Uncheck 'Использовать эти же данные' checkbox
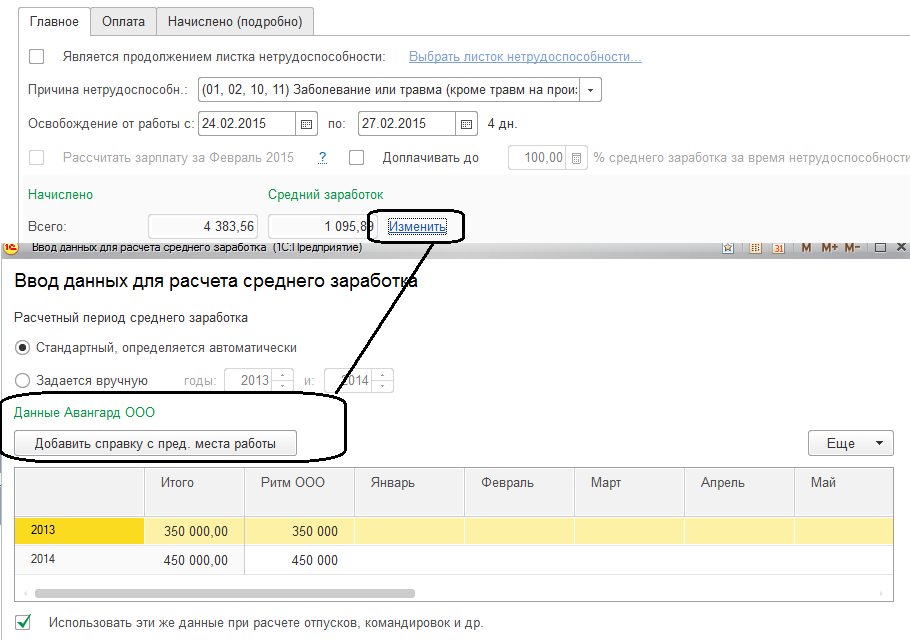Image resolution: width=910 pixels, height=640 pixels. (x=23, y=623)
